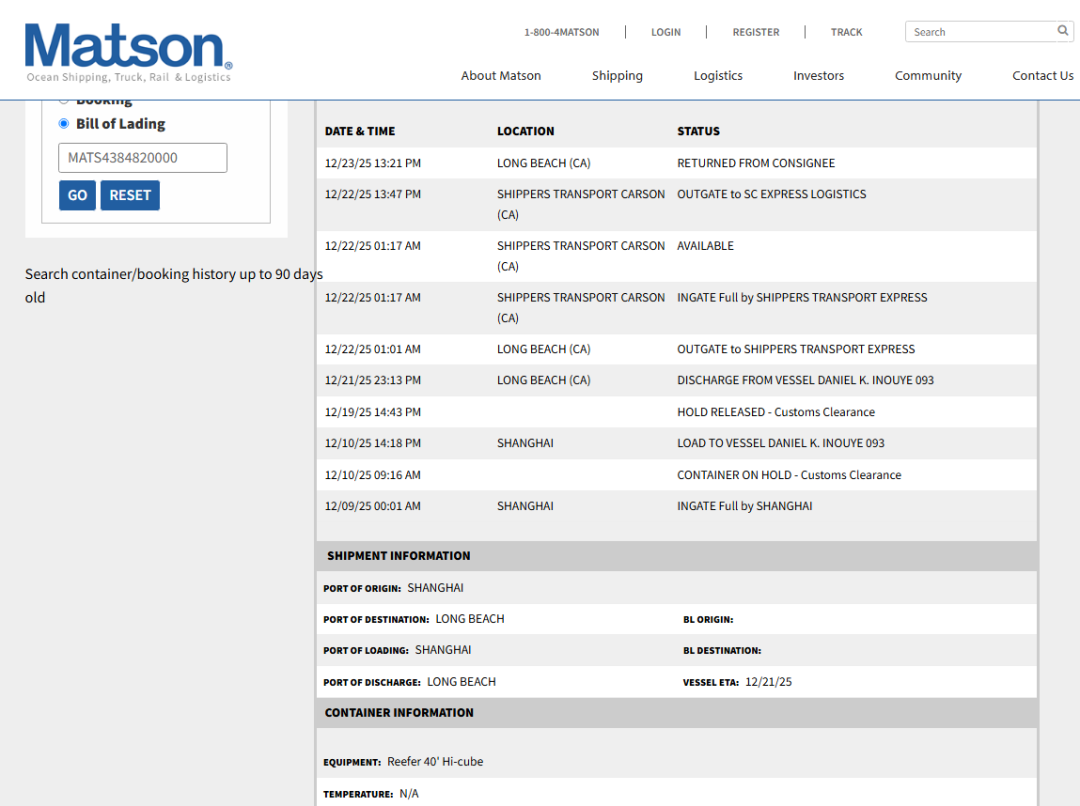Click the RETURNED FROM CONSIGNEE status row
This screenshot has width=1080, height=806.
coord(755,163)
